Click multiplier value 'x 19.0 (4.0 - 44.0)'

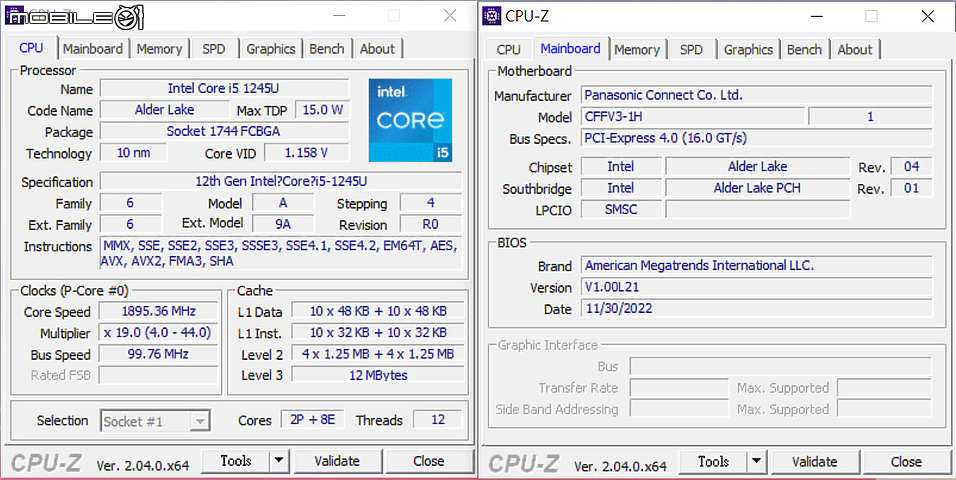coord(159,332)
